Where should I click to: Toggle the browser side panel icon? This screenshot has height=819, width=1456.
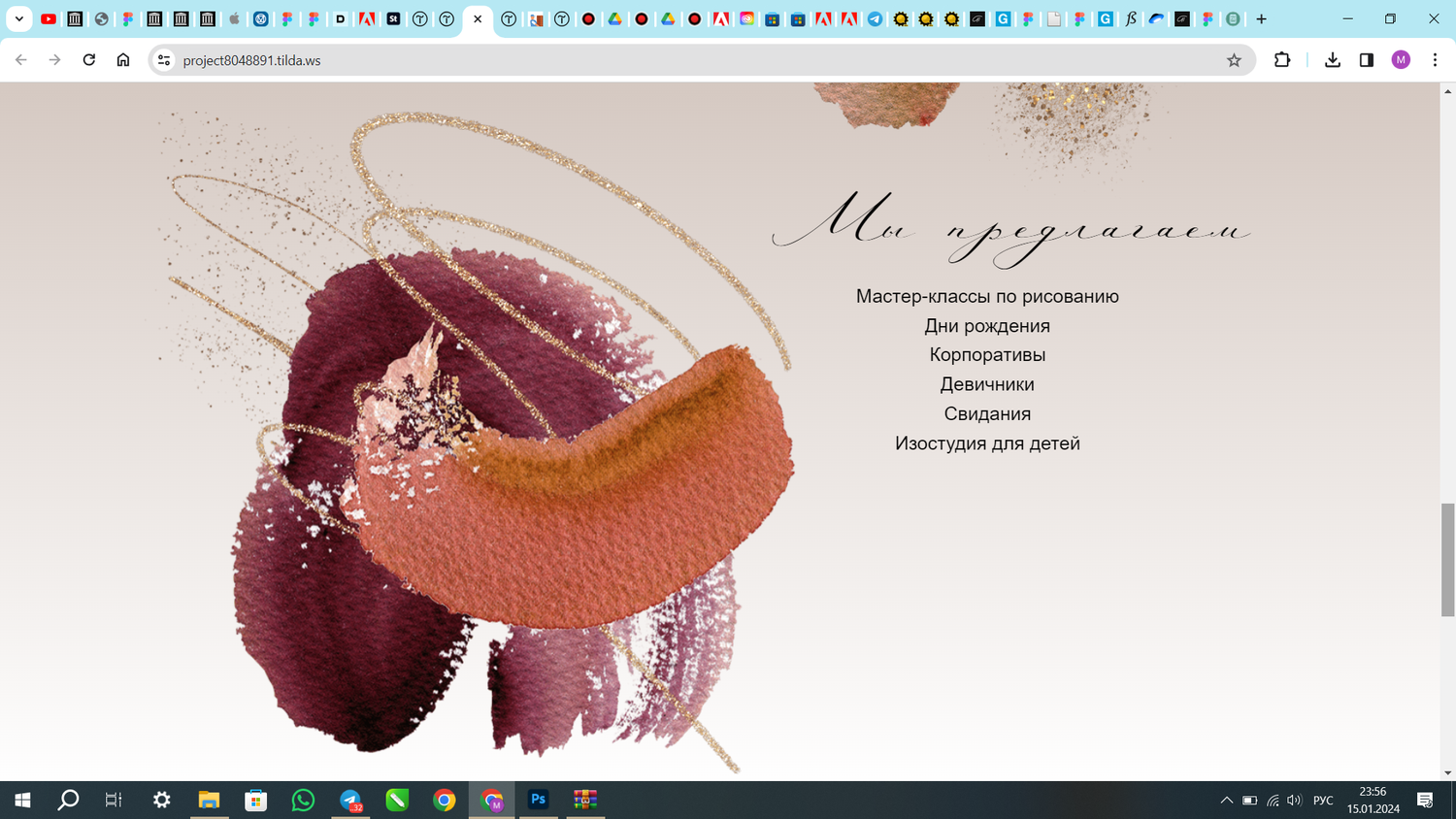(x=1367, y=60)
